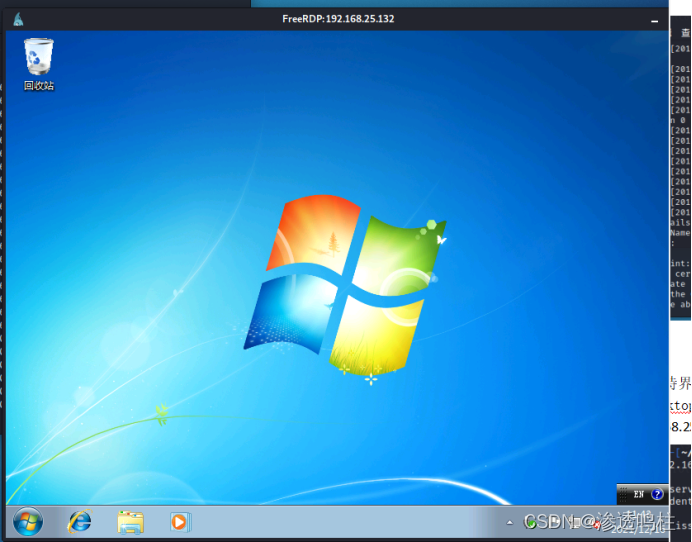Screen dimensions: 692x542
Task: Open Windows Explorer folder icon in taskbar
Action: (130, 522)
